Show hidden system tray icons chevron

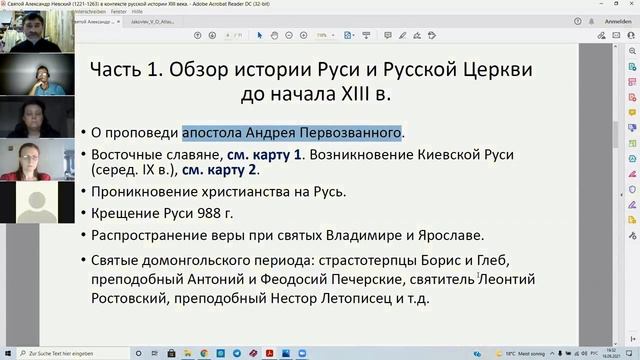[552, 353]
